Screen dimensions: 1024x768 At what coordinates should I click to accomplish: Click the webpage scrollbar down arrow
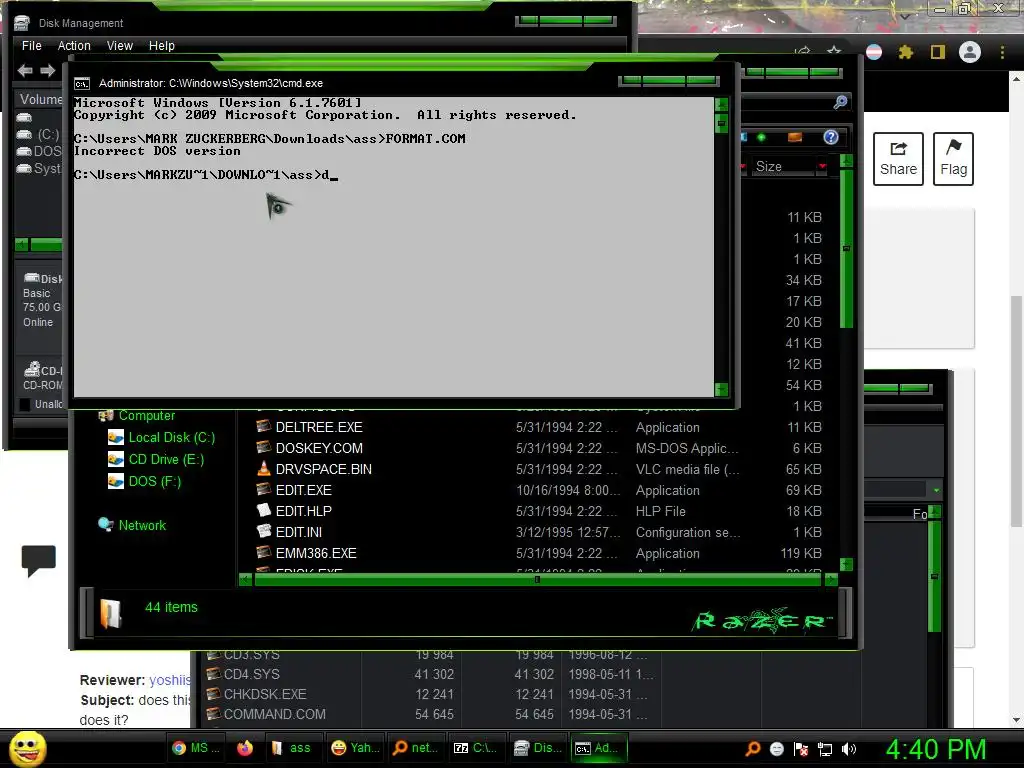coord(1016,720)
